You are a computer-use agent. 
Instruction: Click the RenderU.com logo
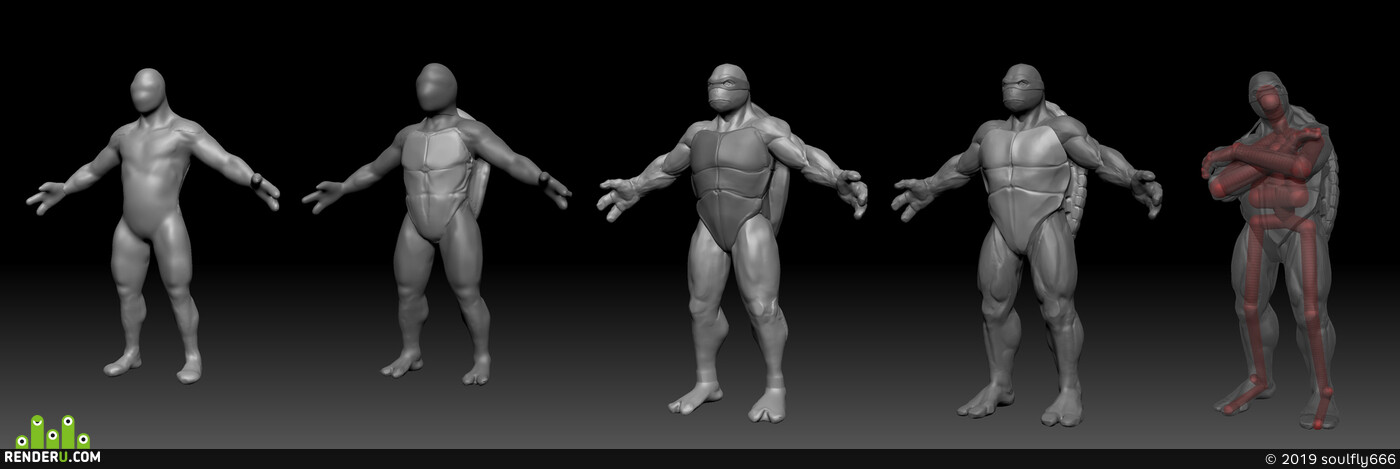tap(53, 440)
